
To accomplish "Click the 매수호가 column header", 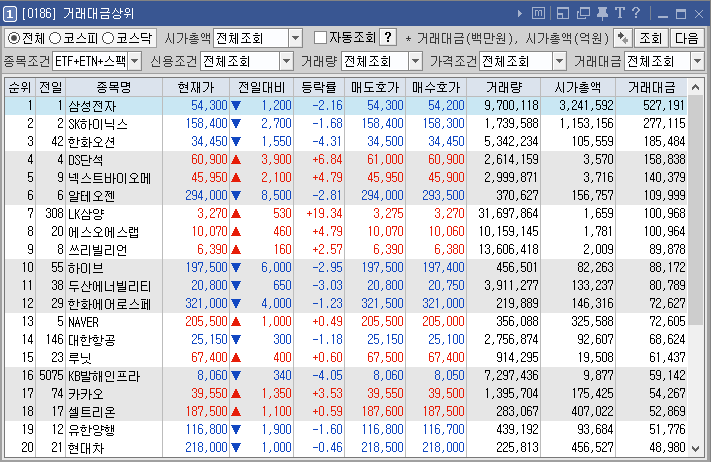I will 436,87.
